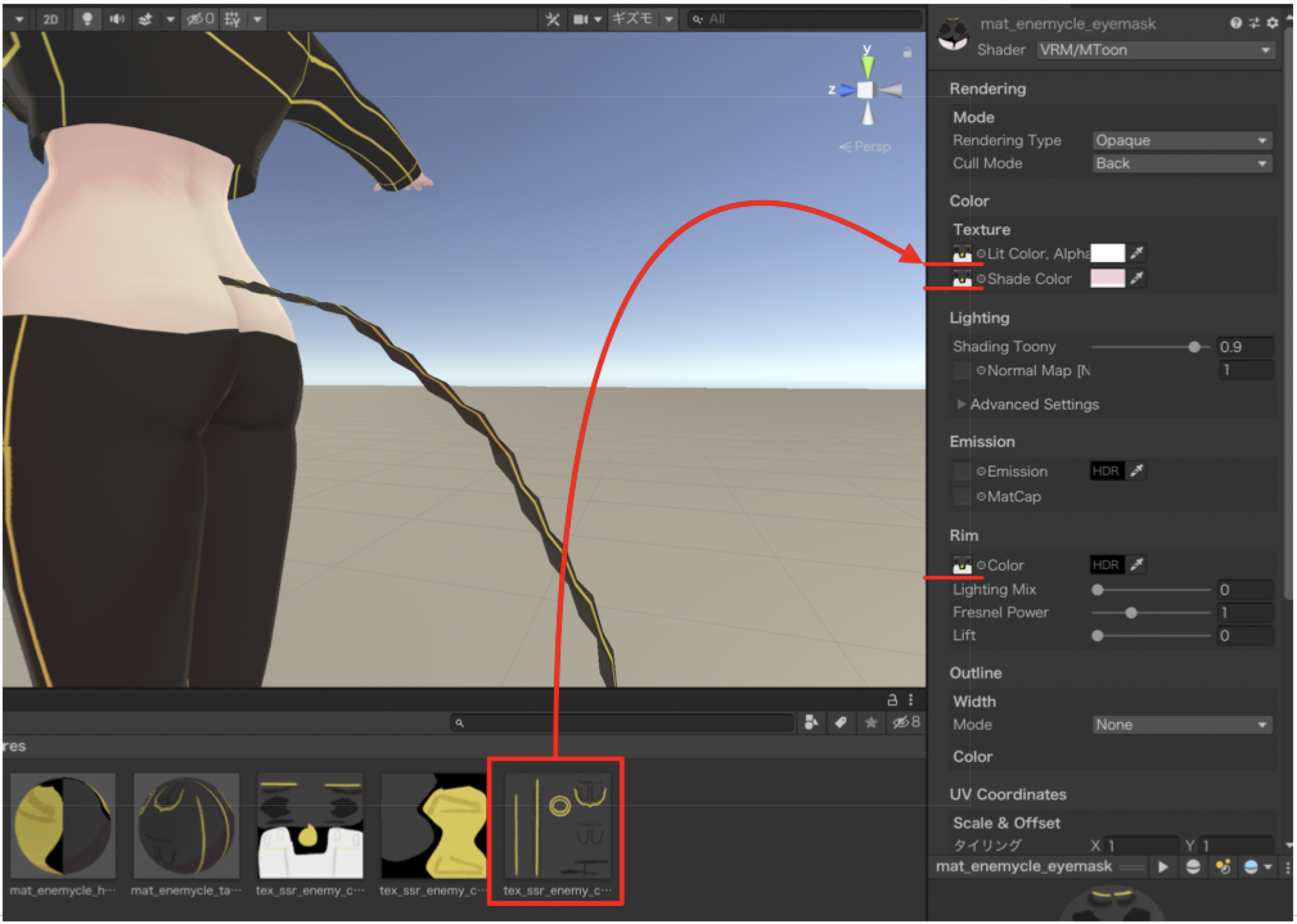
Task: Pick Lit Color with eyedropper
Action: click(x=1137, y=253)
